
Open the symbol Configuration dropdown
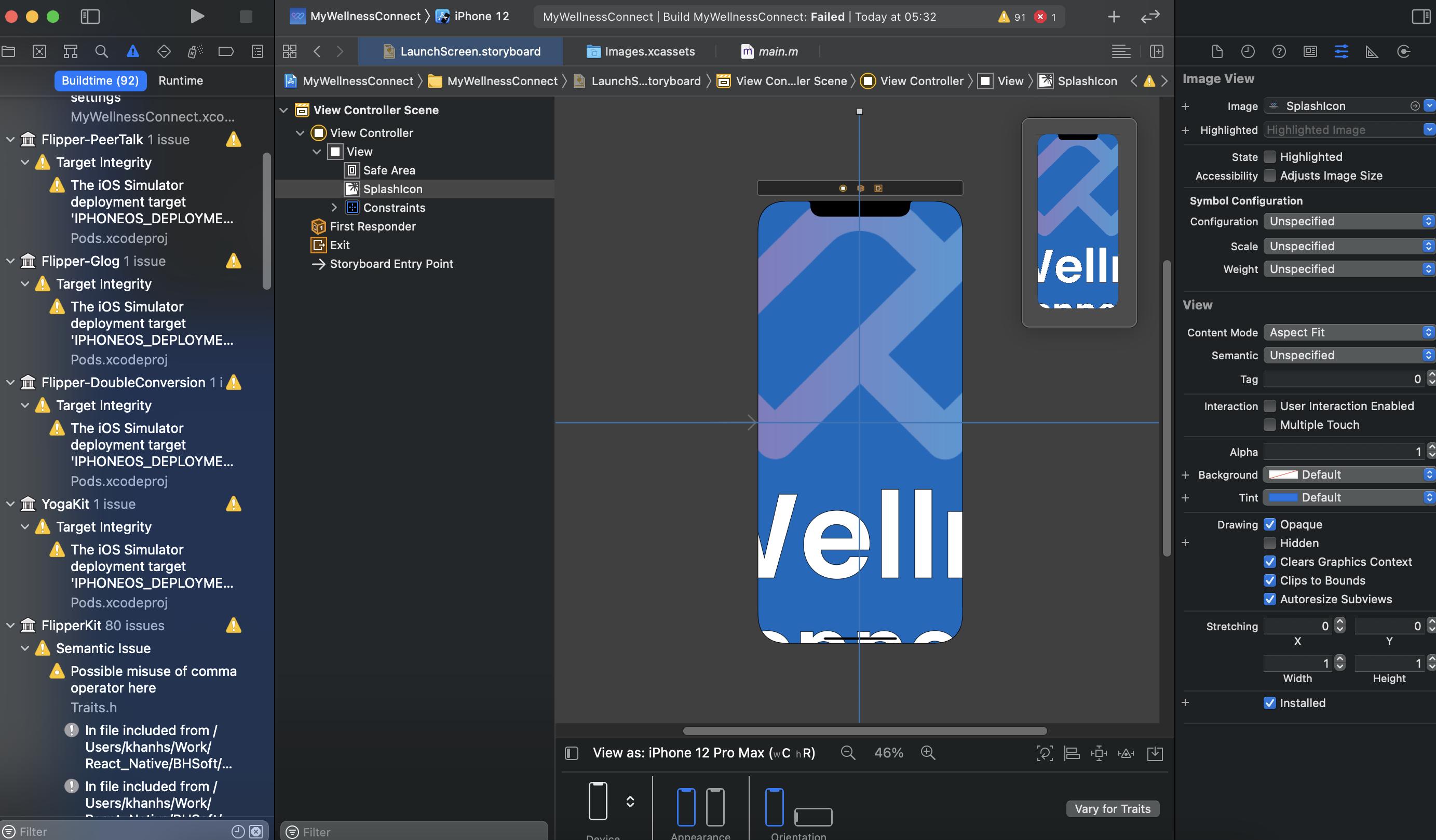[1349, 221]
